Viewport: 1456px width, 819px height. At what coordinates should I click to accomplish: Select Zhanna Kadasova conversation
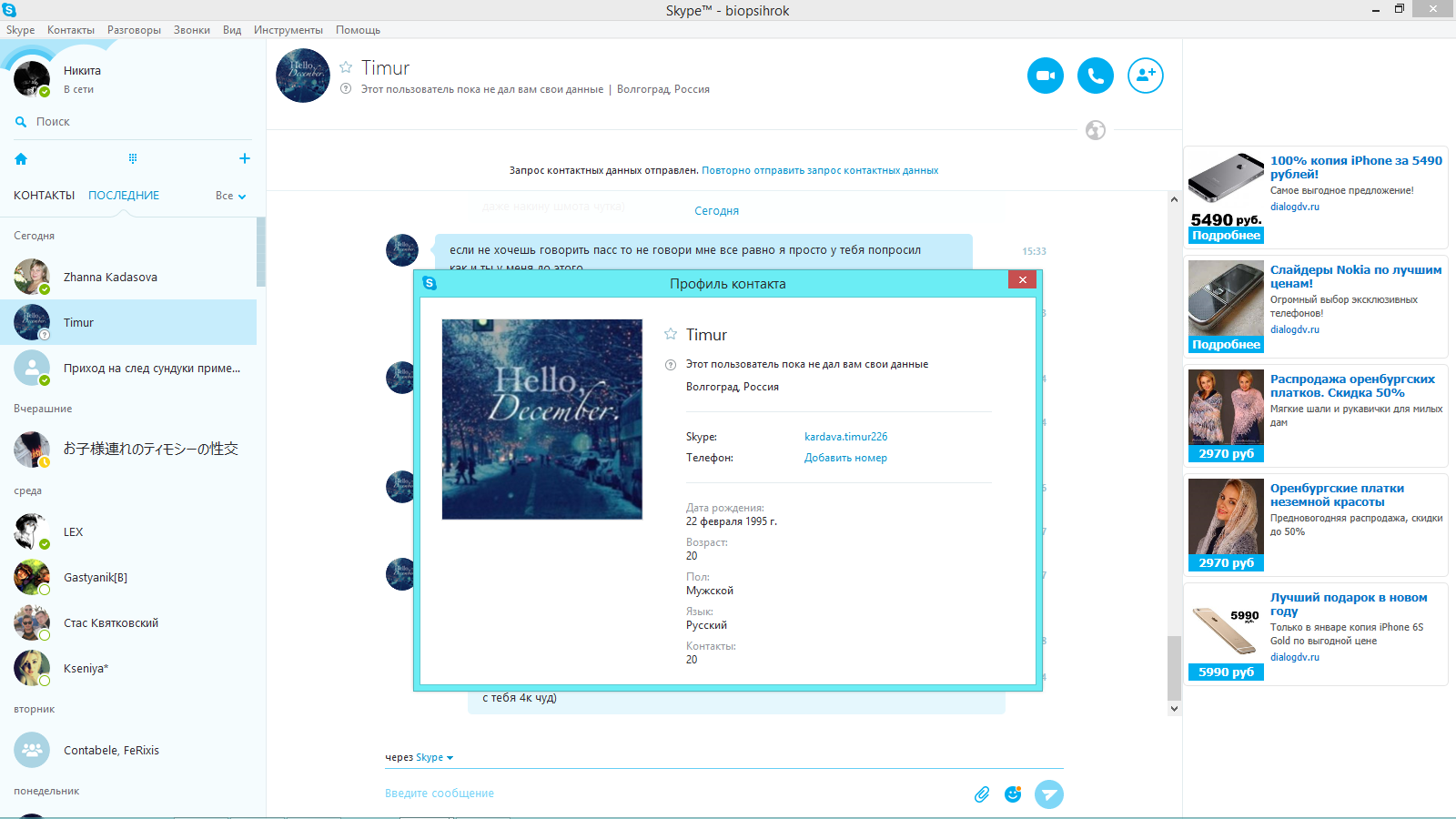(x=128, y=277)
